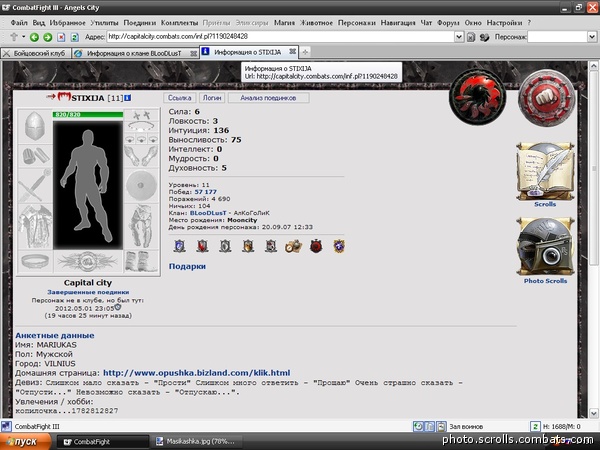Click the Логин button
The width and height of the screenshot is (600, 450).
212,98
